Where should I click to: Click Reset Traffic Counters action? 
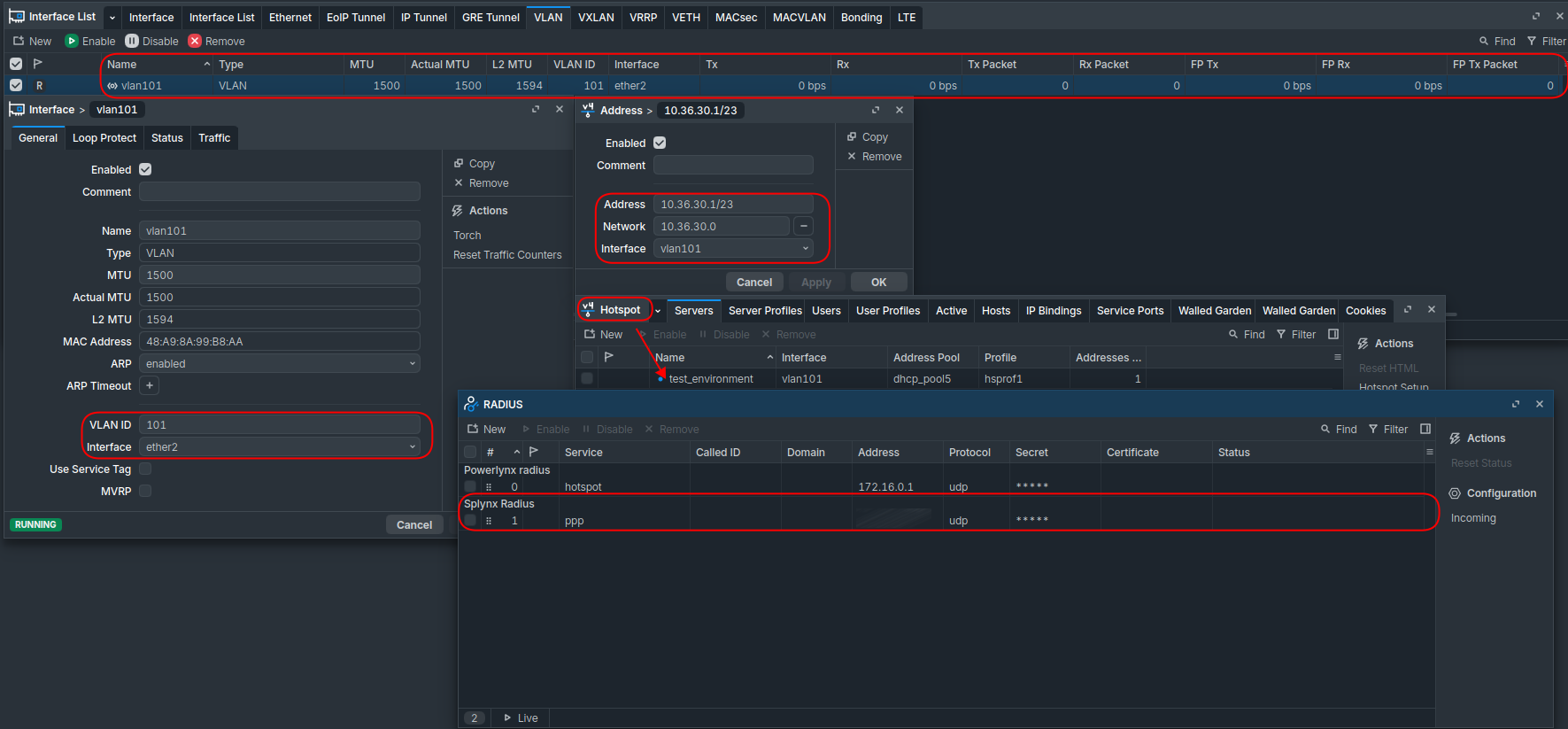[x=507, y=255]
